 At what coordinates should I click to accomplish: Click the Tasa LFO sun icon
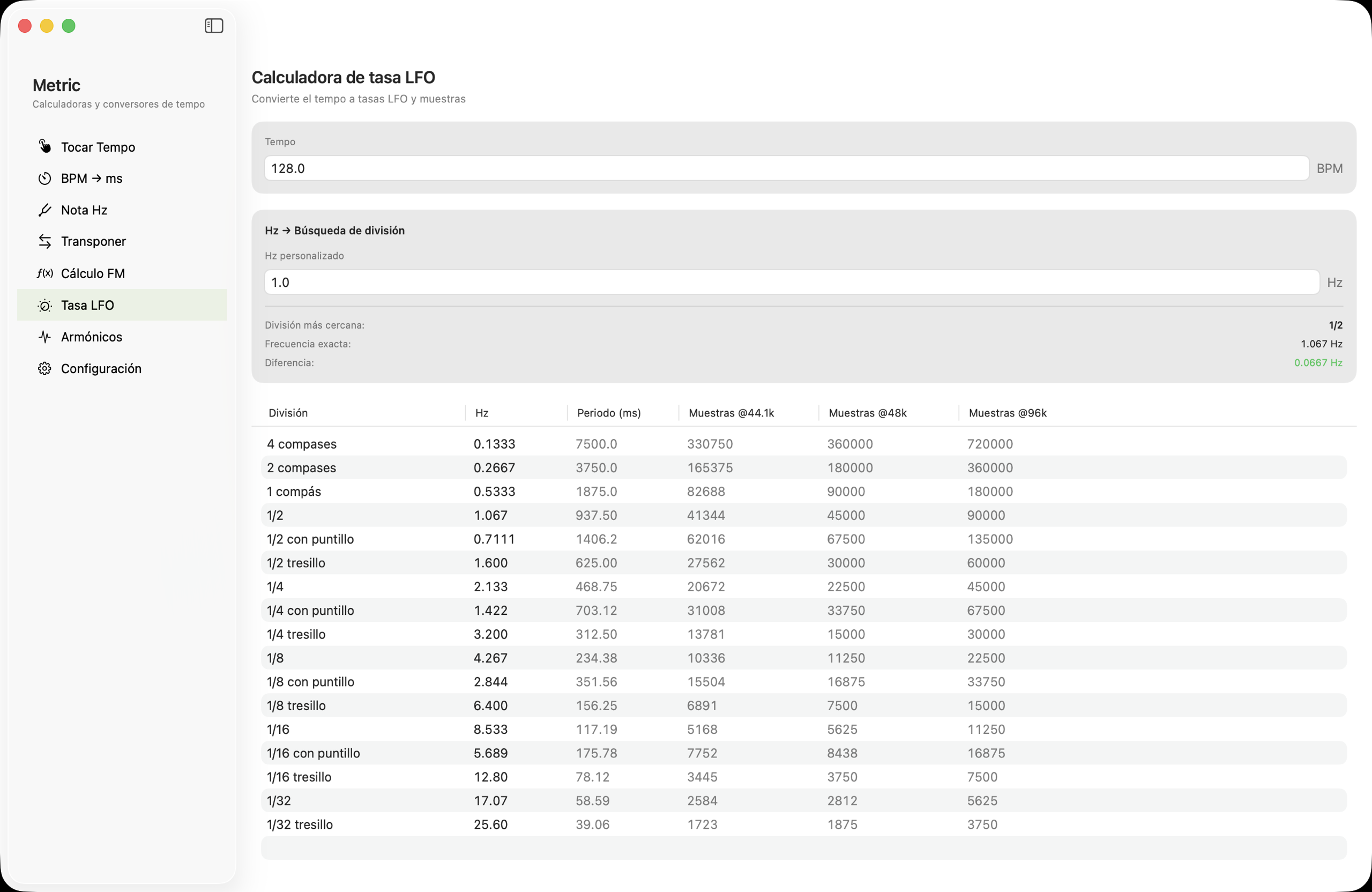pyautogui.click(x=44, y=305)
